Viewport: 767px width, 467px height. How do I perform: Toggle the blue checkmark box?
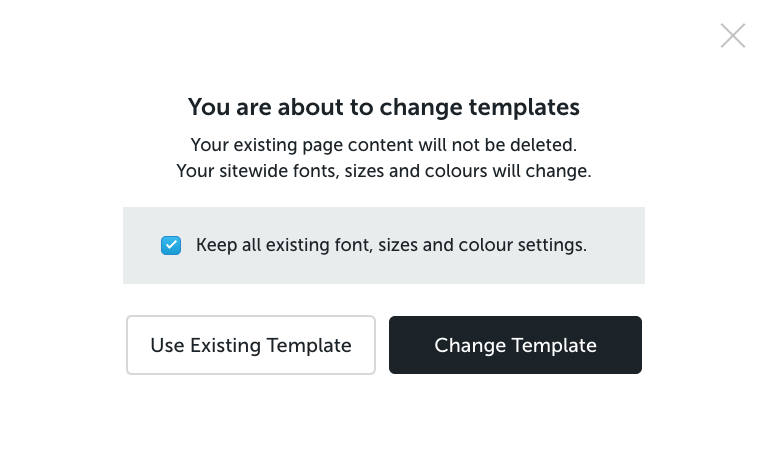(x=171, y=245)
